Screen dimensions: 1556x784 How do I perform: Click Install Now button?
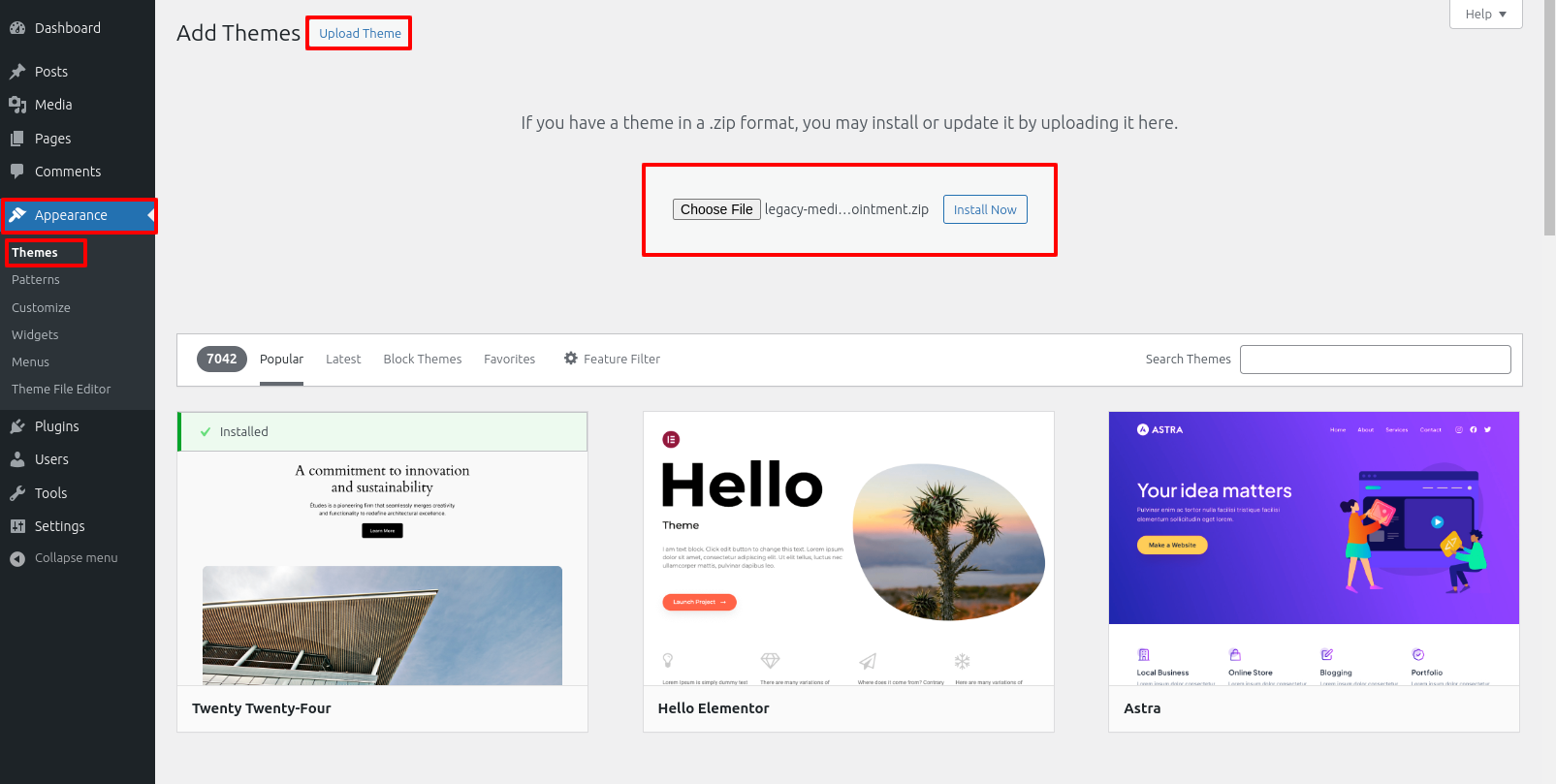coord(985,209)
